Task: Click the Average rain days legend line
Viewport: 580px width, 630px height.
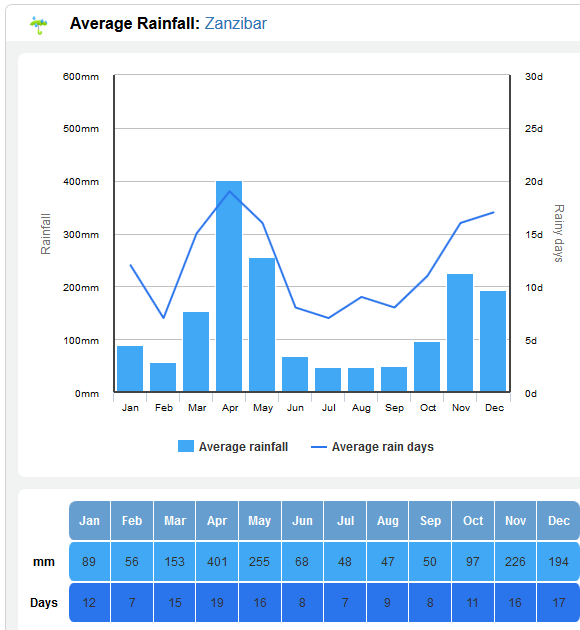Action: (x=319, y=447)
